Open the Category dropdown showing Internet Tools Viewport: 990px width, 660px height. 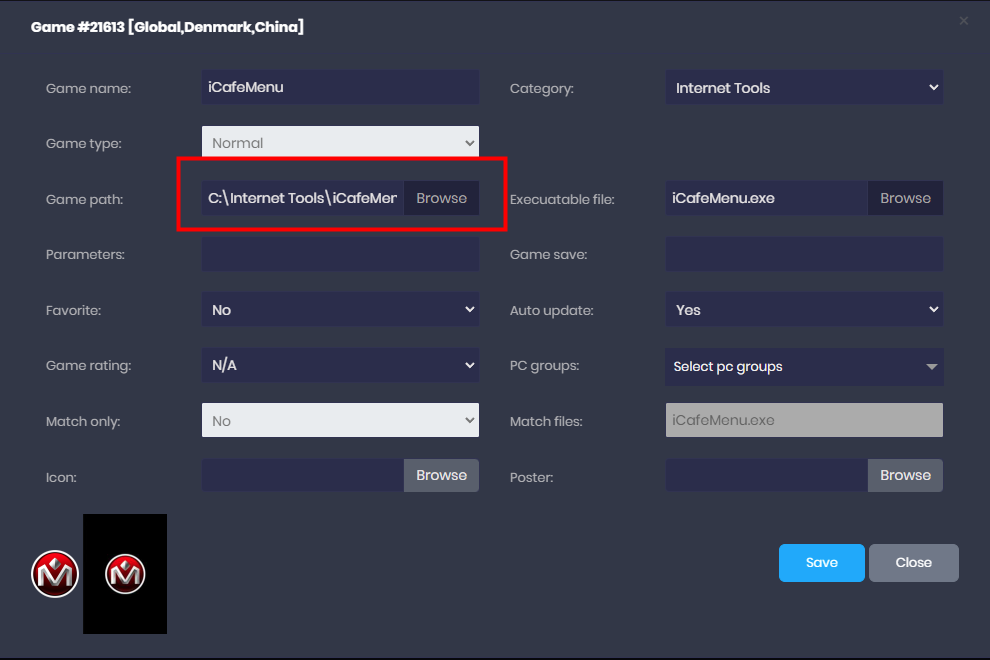point(803,88)
